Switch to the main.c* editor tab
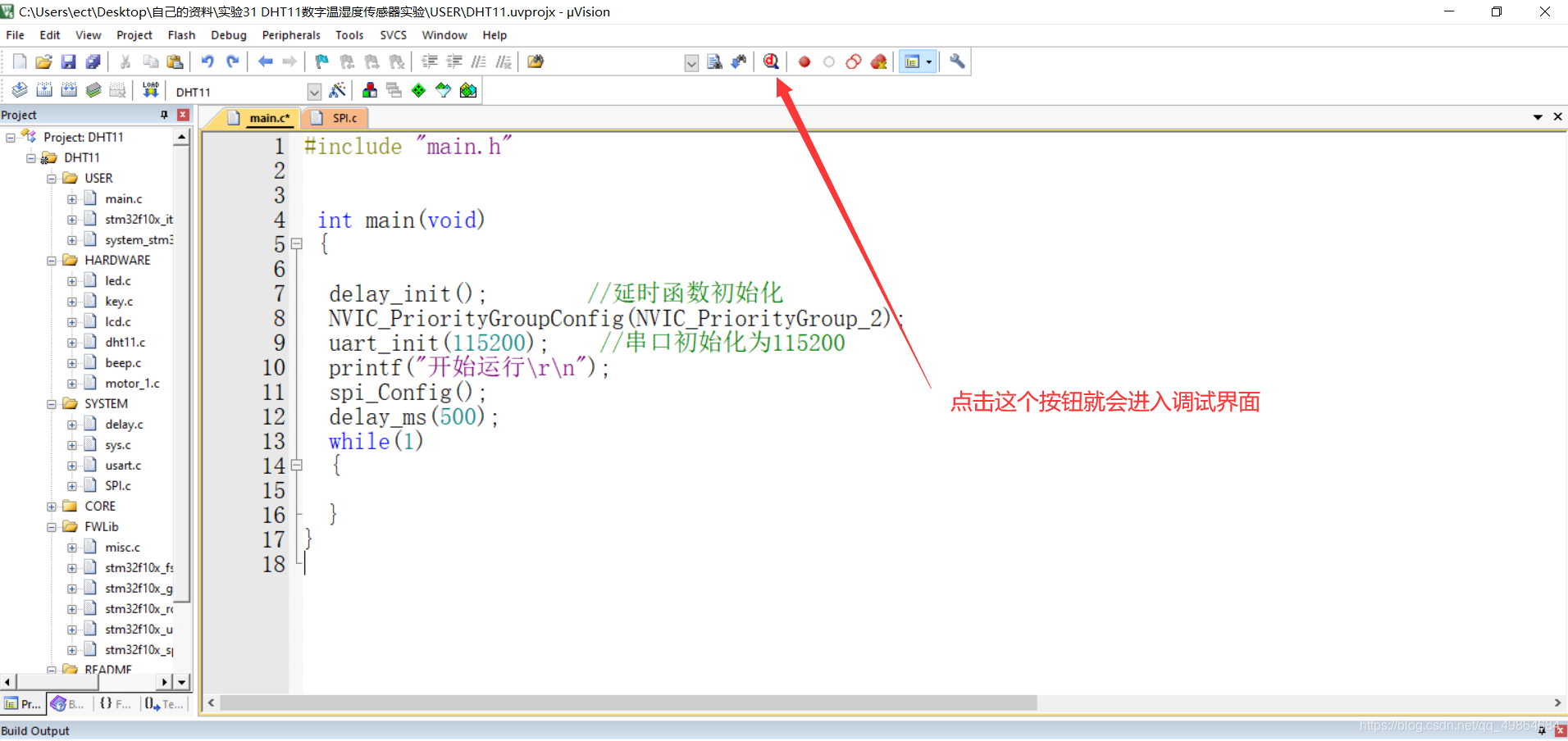 pyautogui.click(x=261, y=118)
